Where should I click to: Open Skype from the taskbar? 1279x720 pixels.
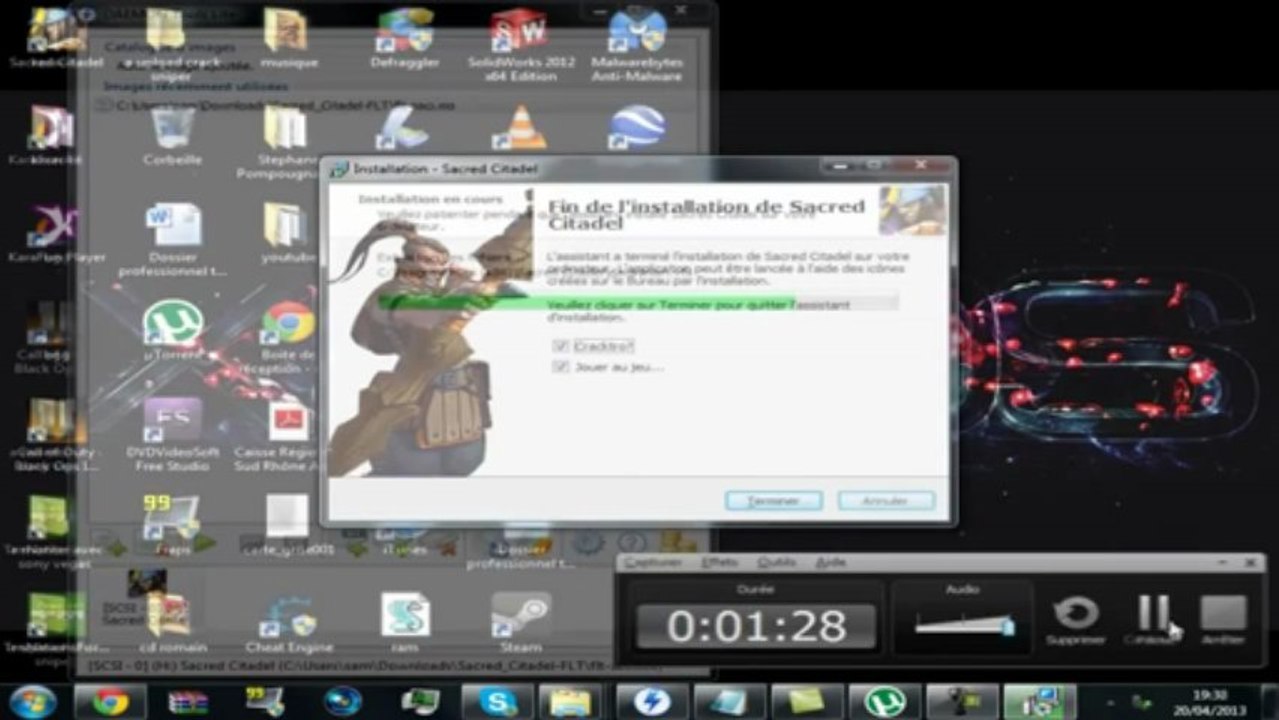coord(498,701)
